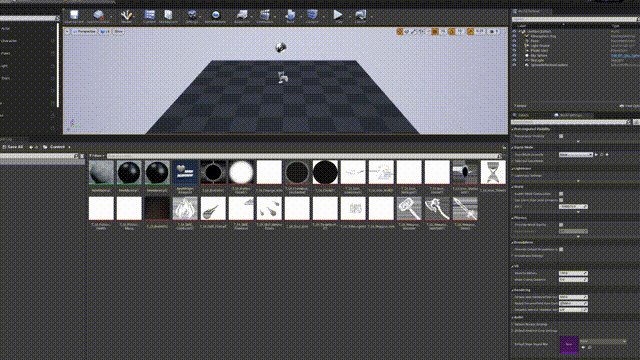640x360 pixels.
Task: Click the Content folder breadcrumb
Action: (x=57, y=147)
